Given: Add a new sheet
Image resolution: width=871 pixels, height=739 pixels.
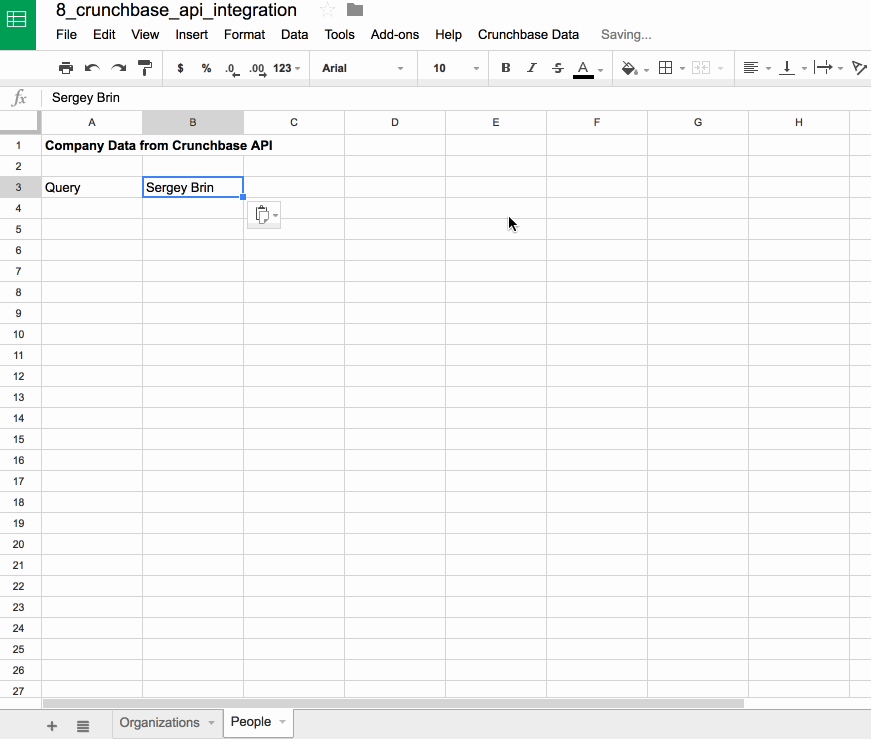Looking at the screenshot, I should coord(52,726).
